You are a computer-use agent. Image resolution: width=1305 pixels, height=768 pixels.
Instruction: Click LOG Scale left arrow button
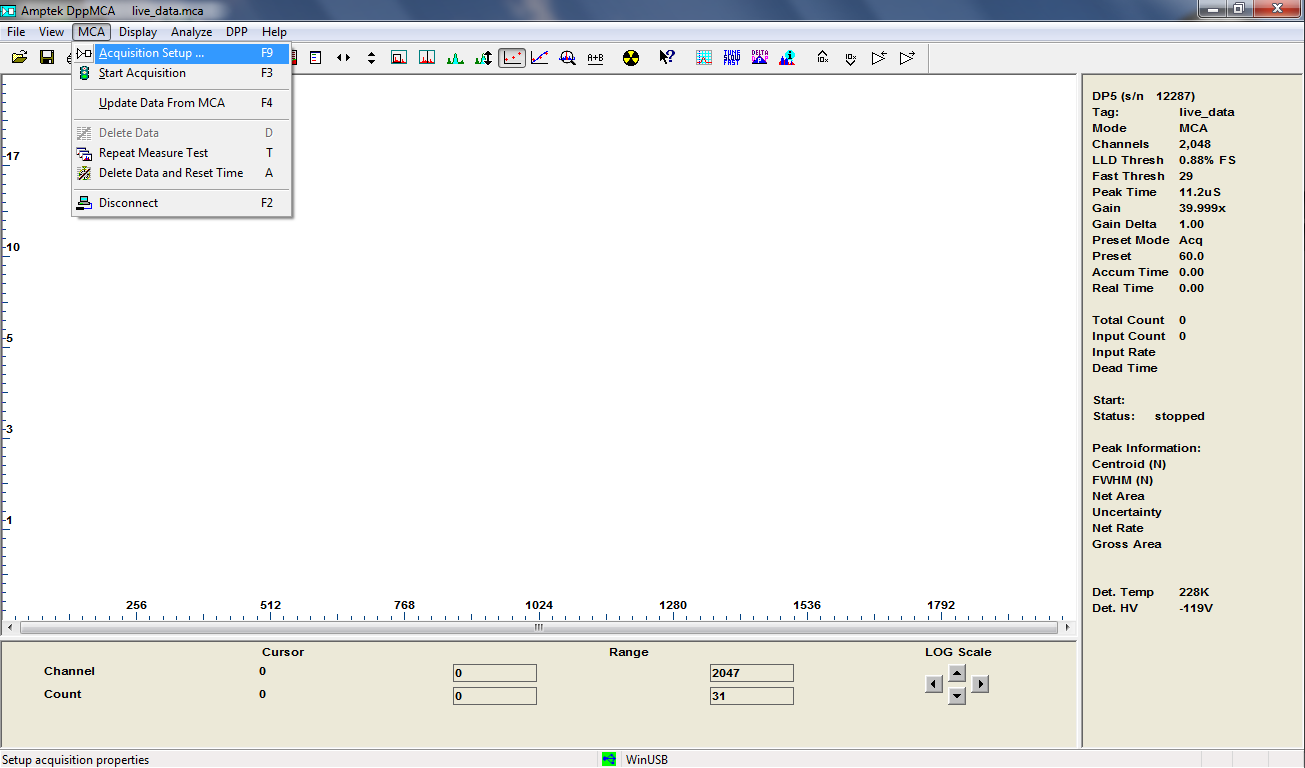click(x=934, y=684)
